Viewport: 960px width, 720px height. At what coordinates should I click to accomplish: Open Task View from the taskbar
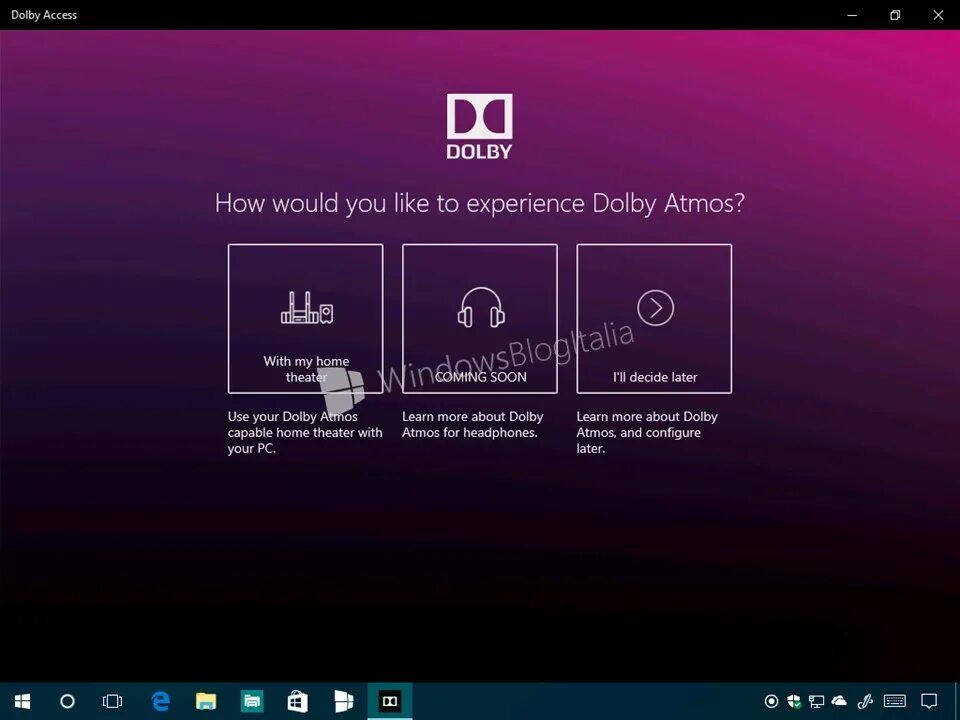tap(113, 701)
